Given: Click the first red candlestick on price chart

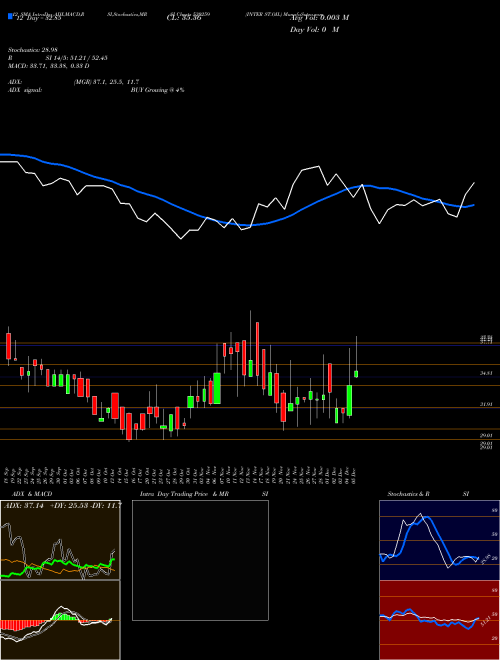Looking at the screenshot, I should 8,346.
